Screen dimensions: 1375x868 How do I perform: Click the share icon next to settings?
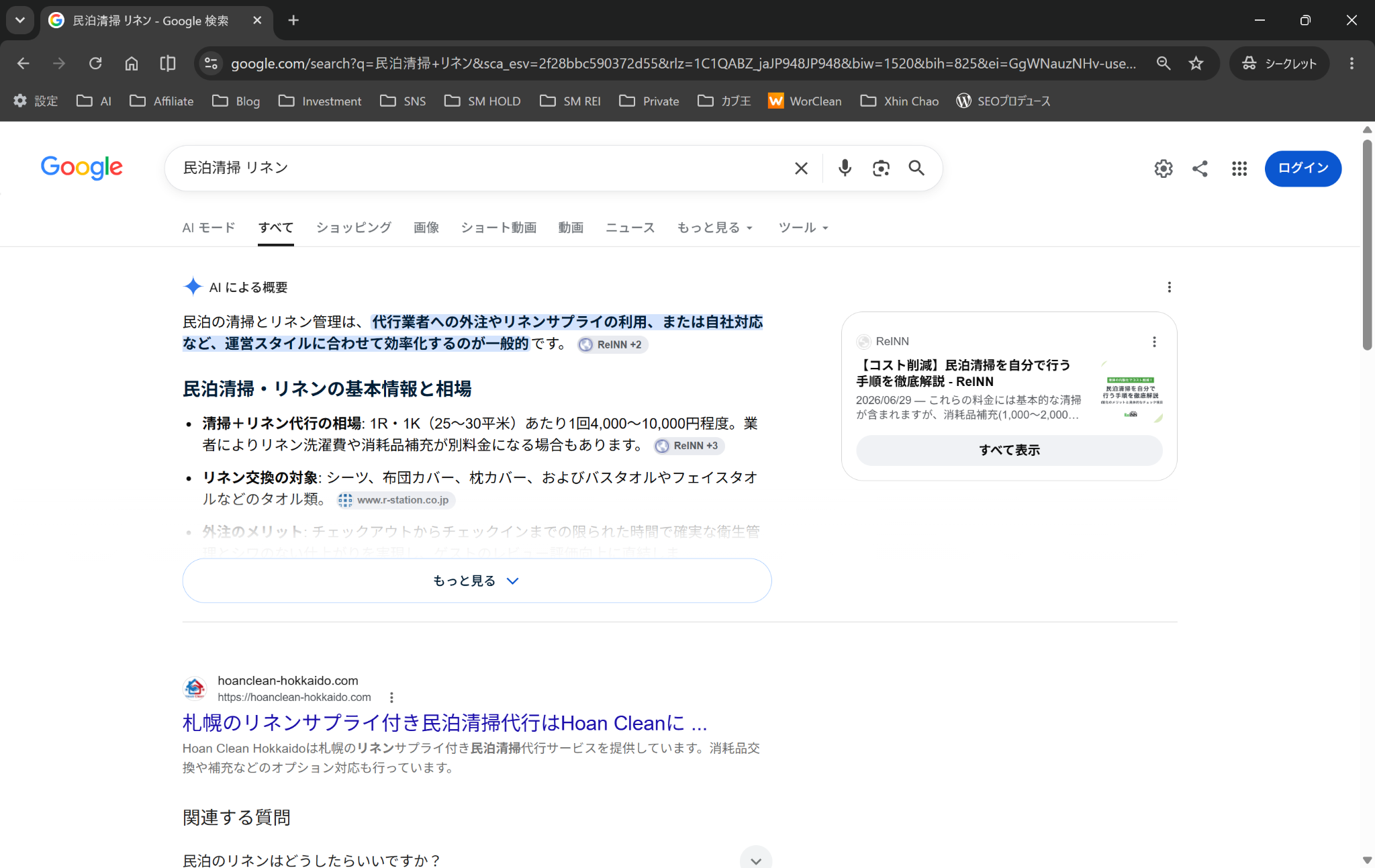click(1200, 168)
